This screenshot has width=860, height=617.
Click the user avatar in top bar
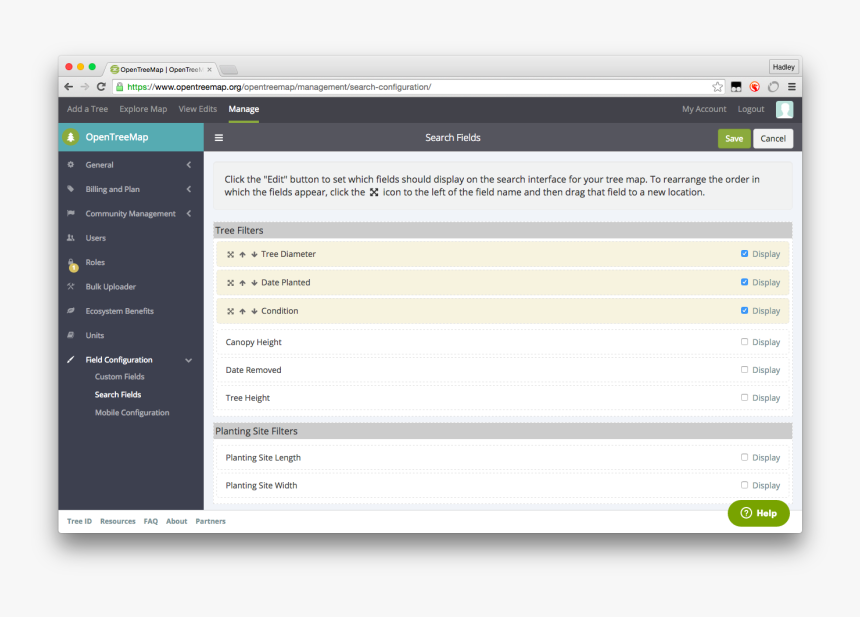click(784, 110)
